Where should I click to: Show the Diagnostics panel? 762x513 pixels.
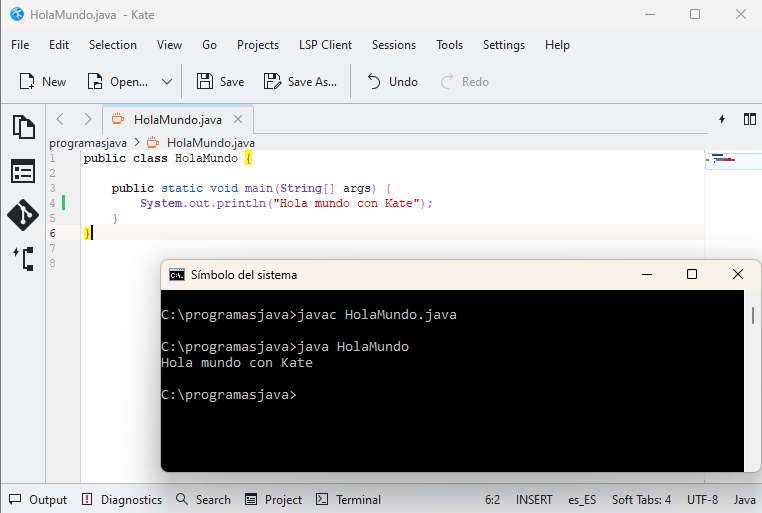click(121, 499)
